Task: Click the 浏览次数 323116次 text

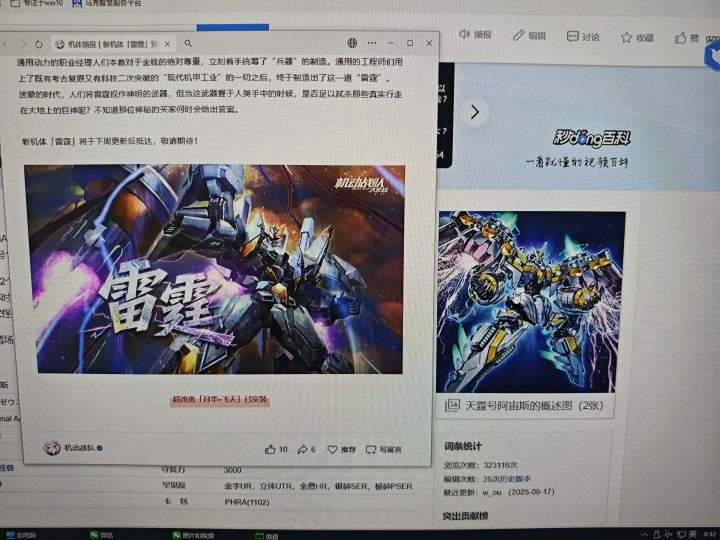Action: (x=480, y=465)
